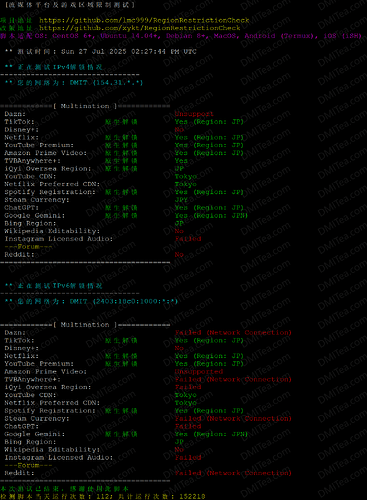Click "Android (Termux)" in the supported OS line
Screen dimensions: 367x500
tap(281, 36)
